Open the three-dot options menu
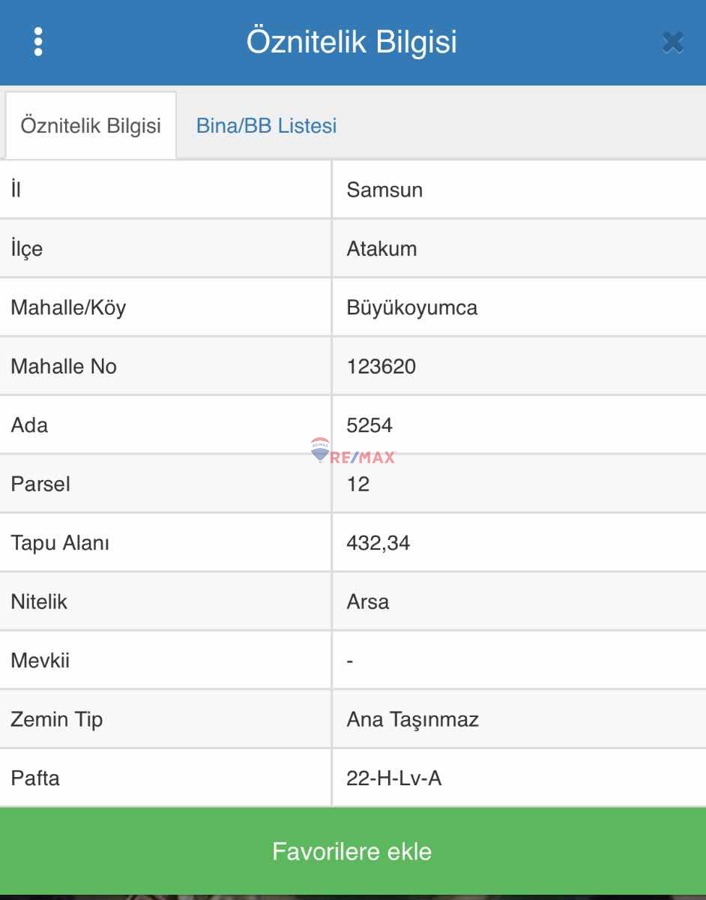This screenshot has width=706, height=900. coord(38,41)
